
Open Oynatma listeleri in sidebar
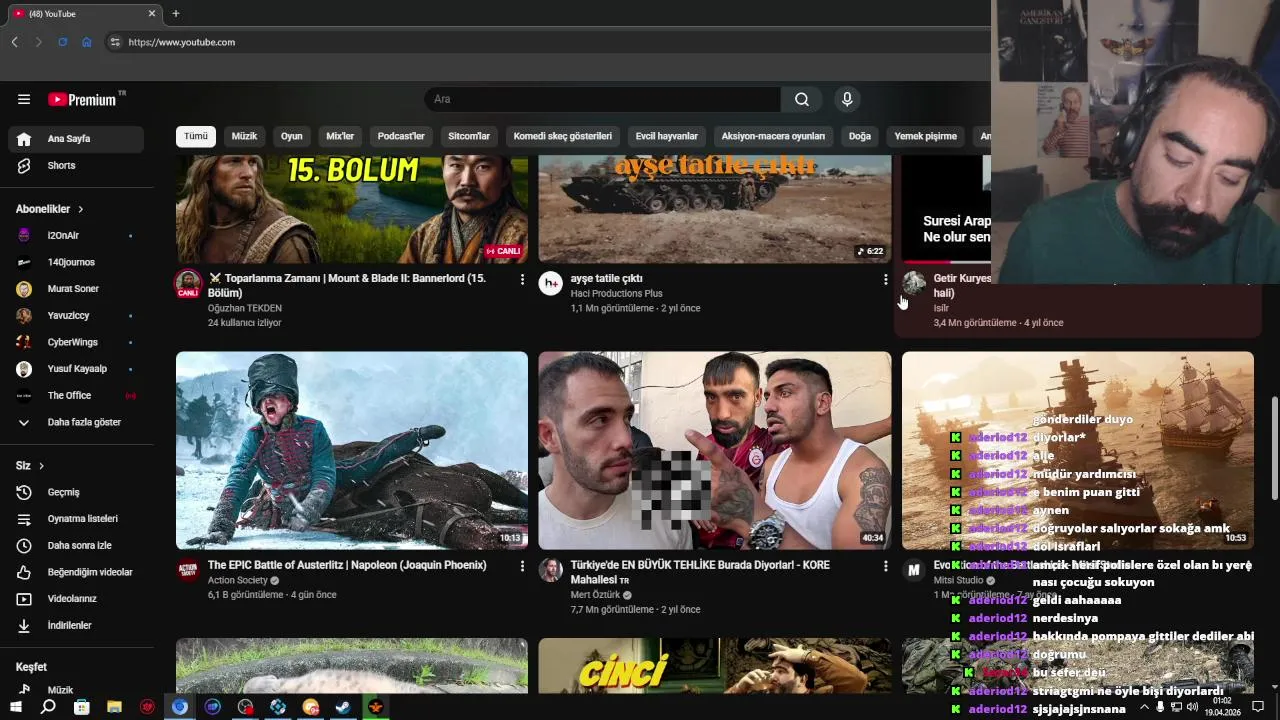coord(76,519)
